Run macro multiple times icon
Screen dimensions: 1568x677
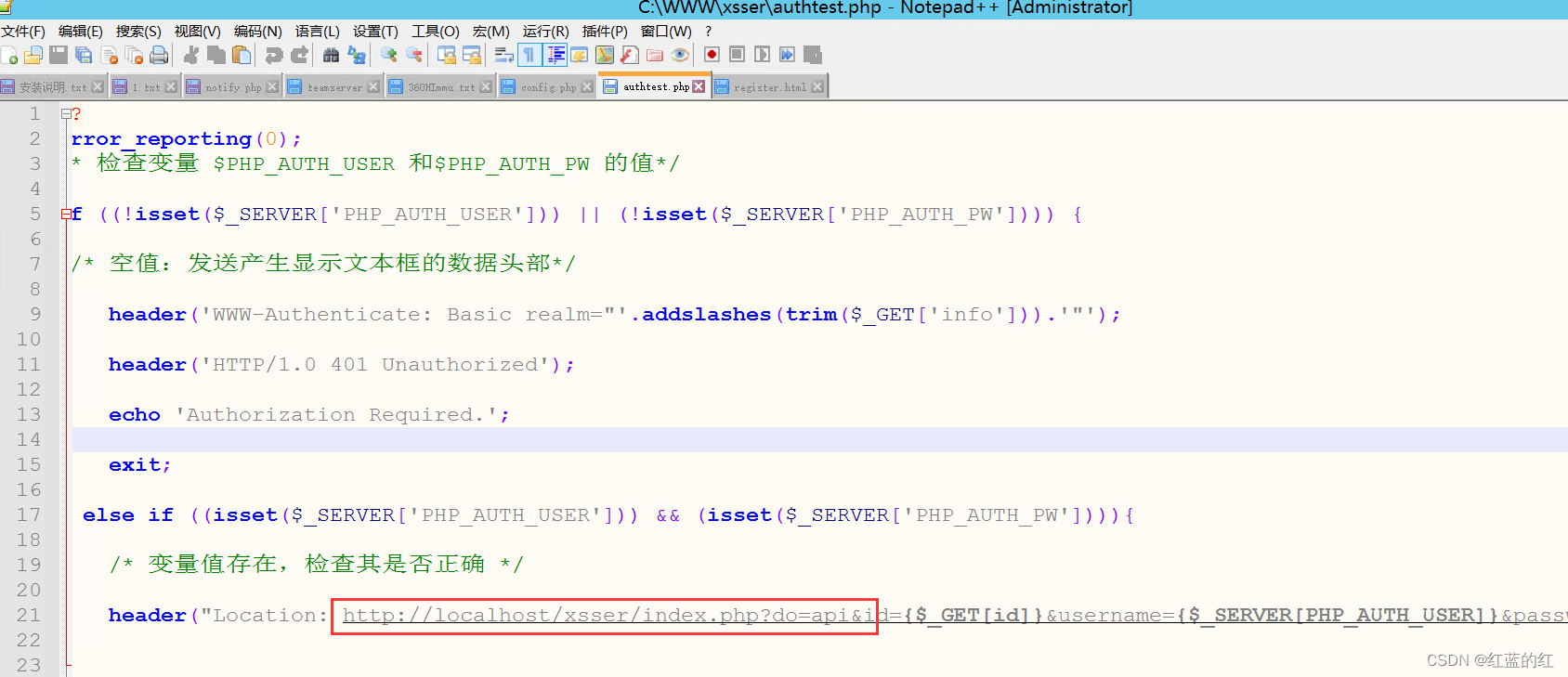click(787, 56)
